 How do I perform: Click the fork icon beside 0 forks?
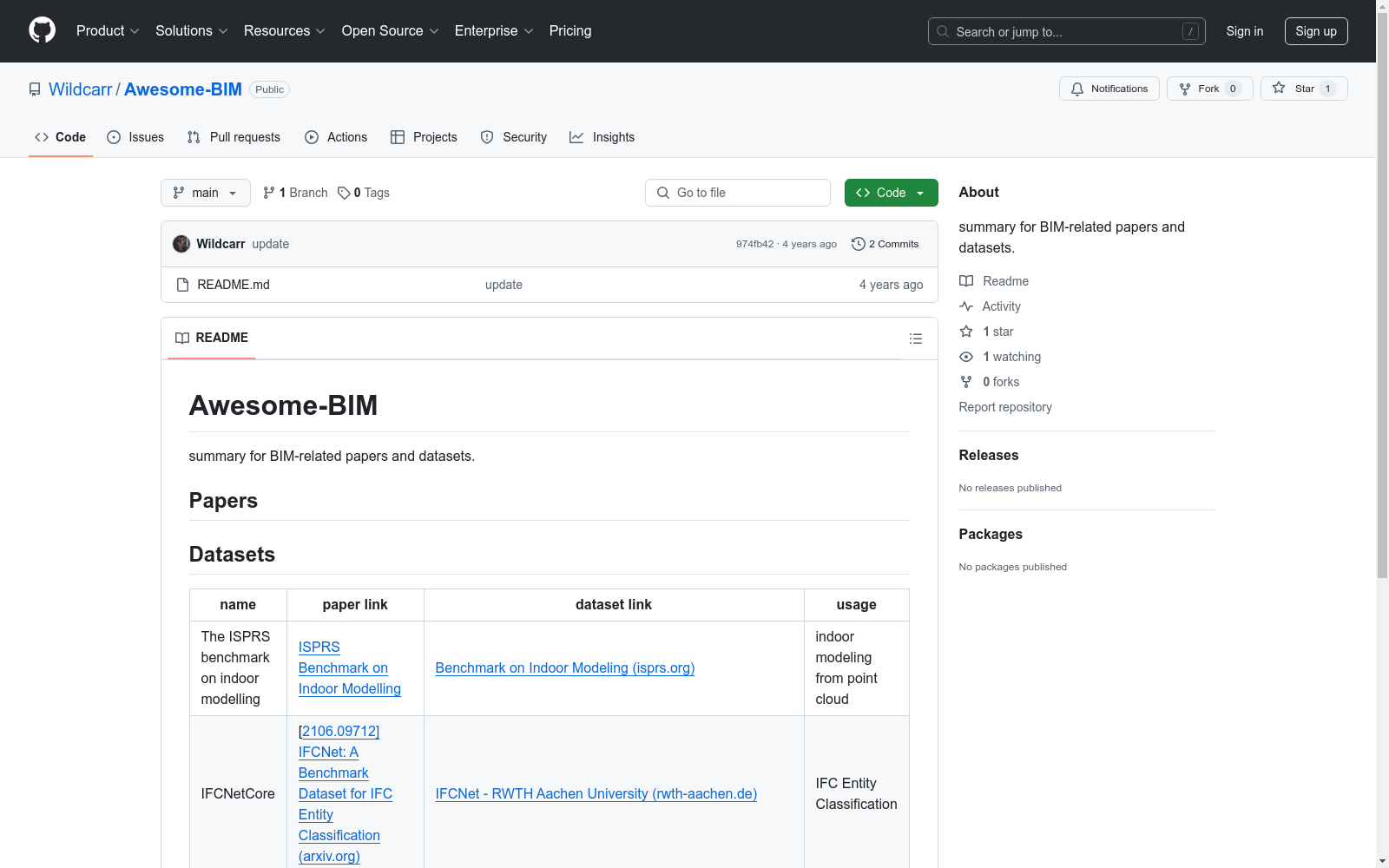(x=966, y=382)
